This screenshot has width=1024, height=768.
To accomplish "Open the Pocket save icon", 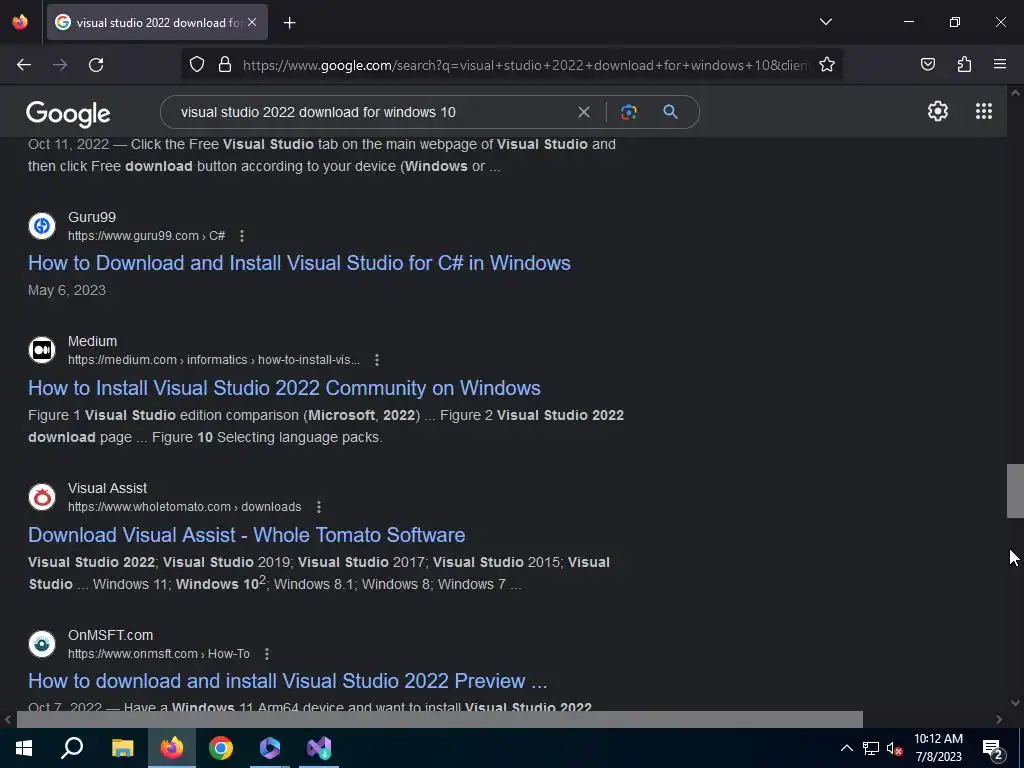I will coord(927,64).
